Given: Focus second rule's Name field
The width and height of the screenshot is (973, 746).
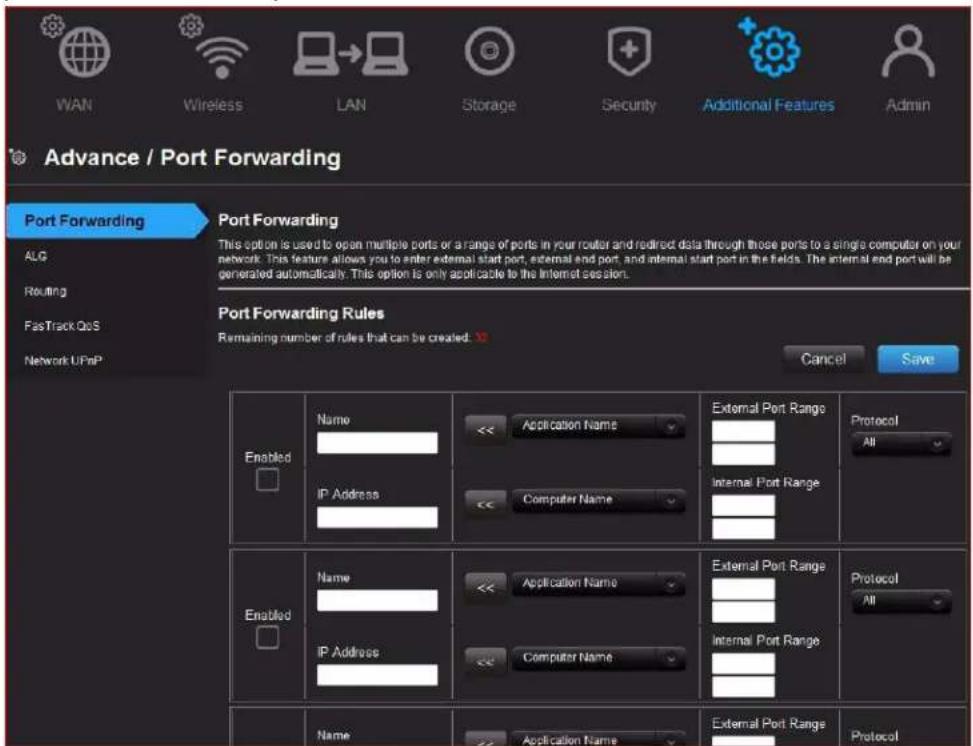Looking at the screenshot, I should [x=377, y=601].
